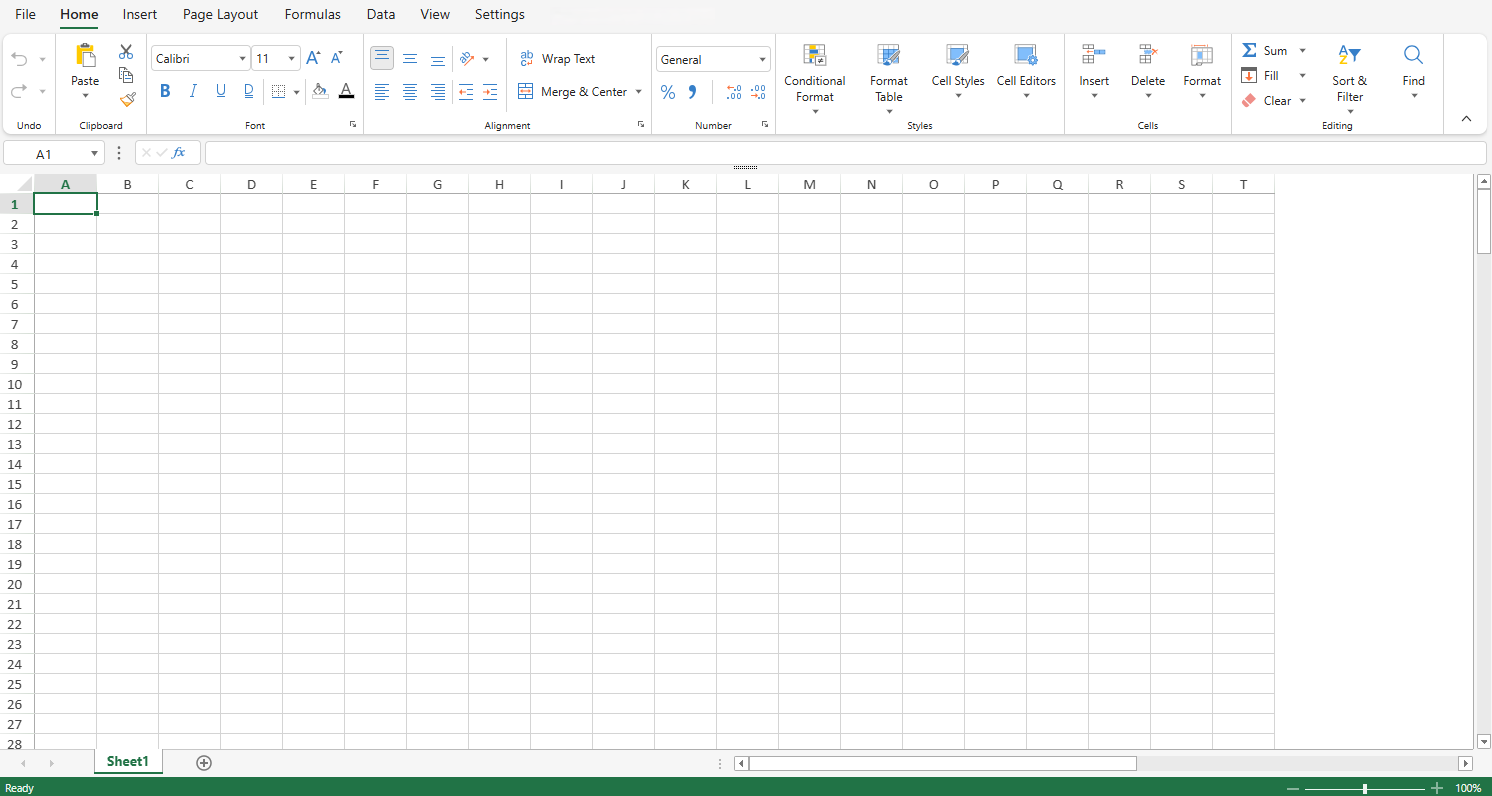Apply the font color A icon
Screen dimensions: 1492x796
point(346,91)
